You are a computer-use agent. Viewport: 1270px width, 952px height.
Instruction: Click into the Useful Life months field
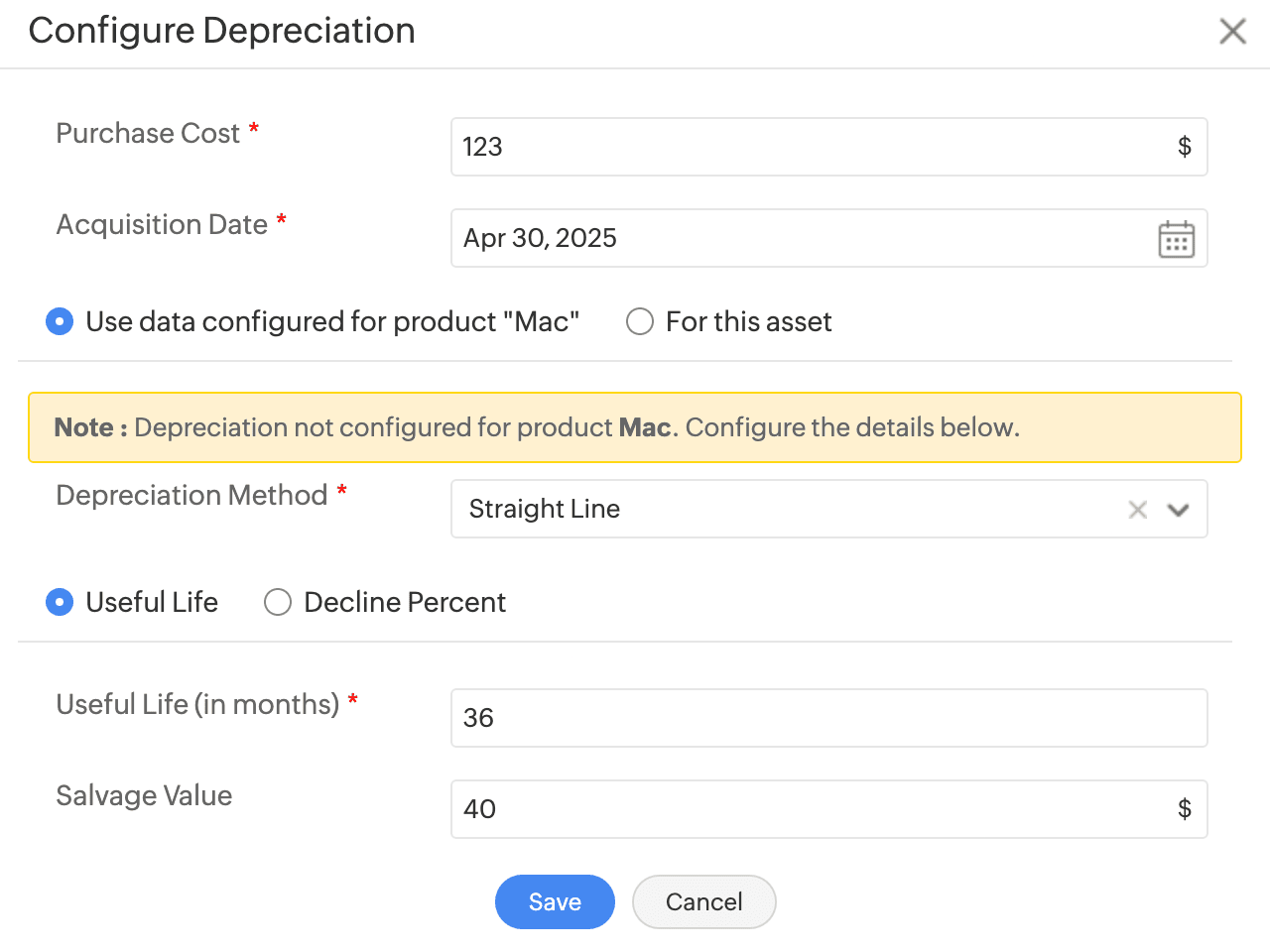pyautogui.click(x=828, y=718)
